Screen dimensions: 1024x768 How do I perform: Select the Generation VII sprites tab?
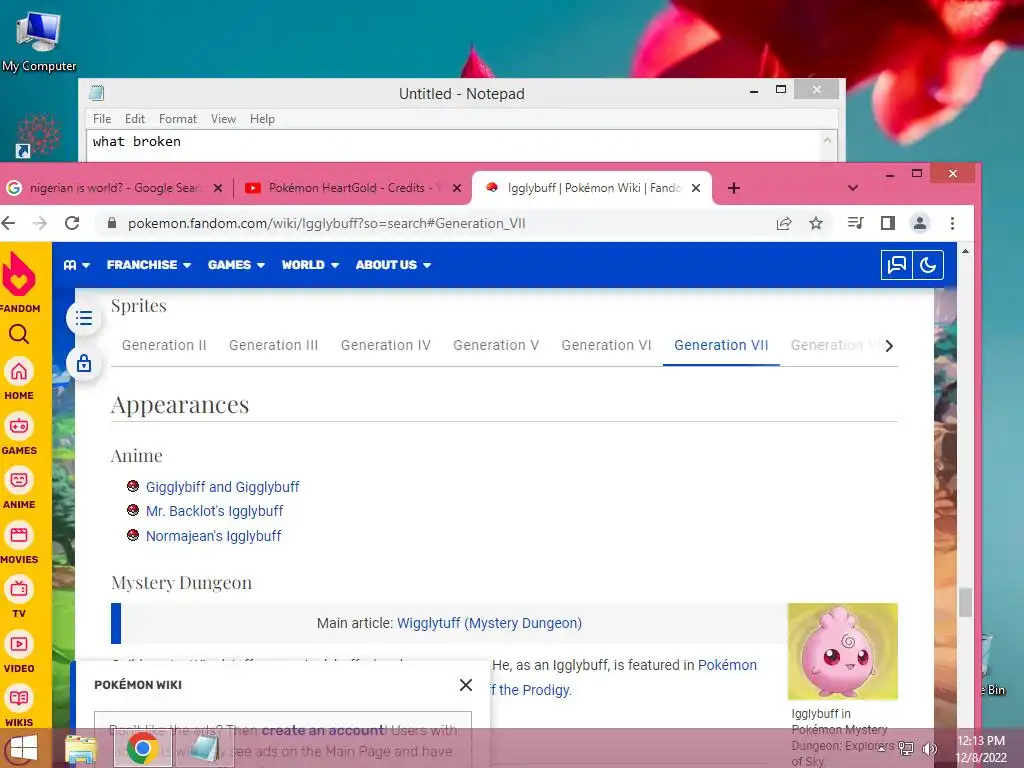point(721,345)
